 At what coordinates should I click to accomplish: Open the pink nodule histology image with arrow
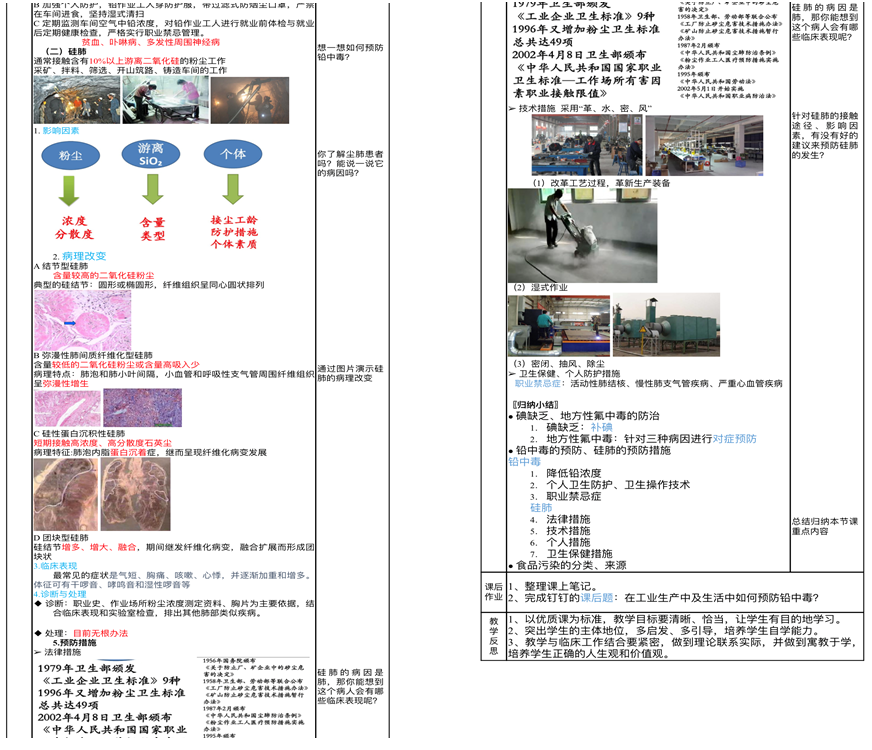point(82,320)
